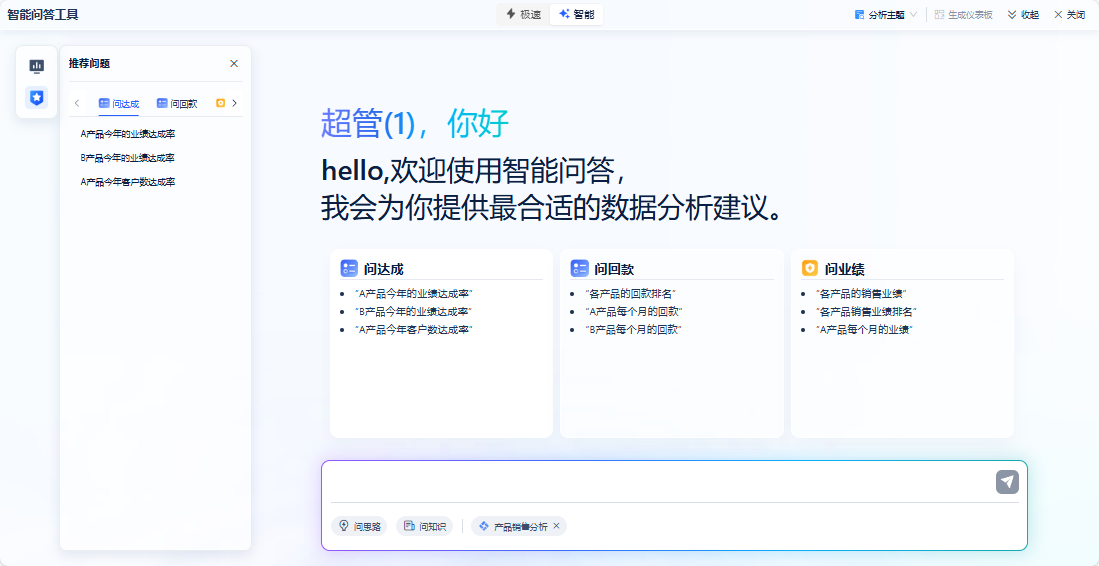This screenshot has width=1099, height=566.
Task: Switch to the 问回款 tab
Action: point(177,104)
